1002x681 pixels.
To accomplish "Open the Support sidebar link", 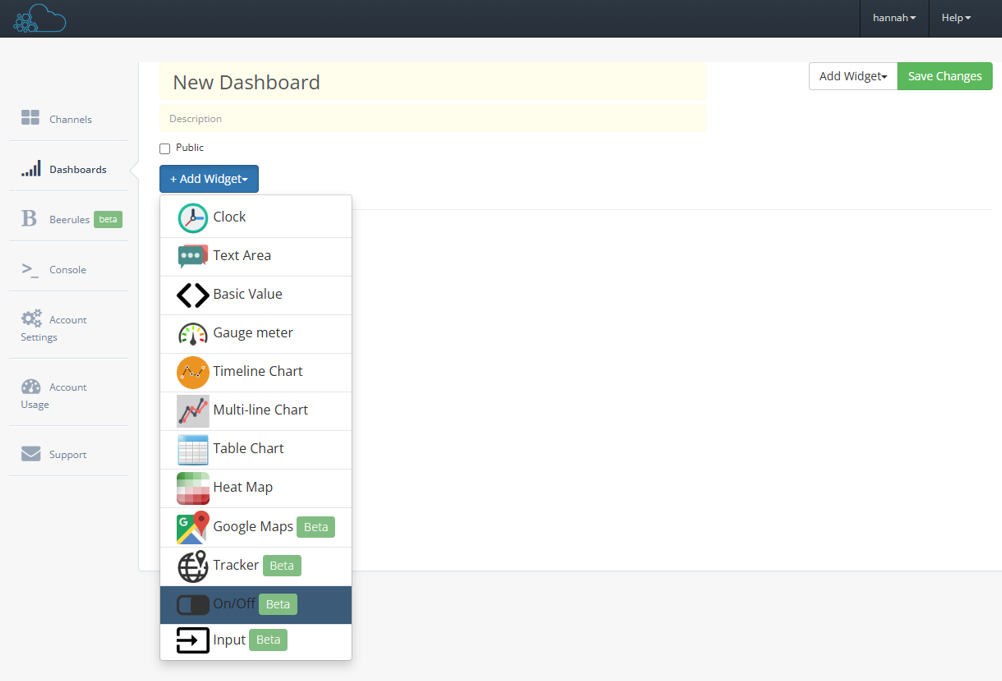I will click(x=68, y=454).
